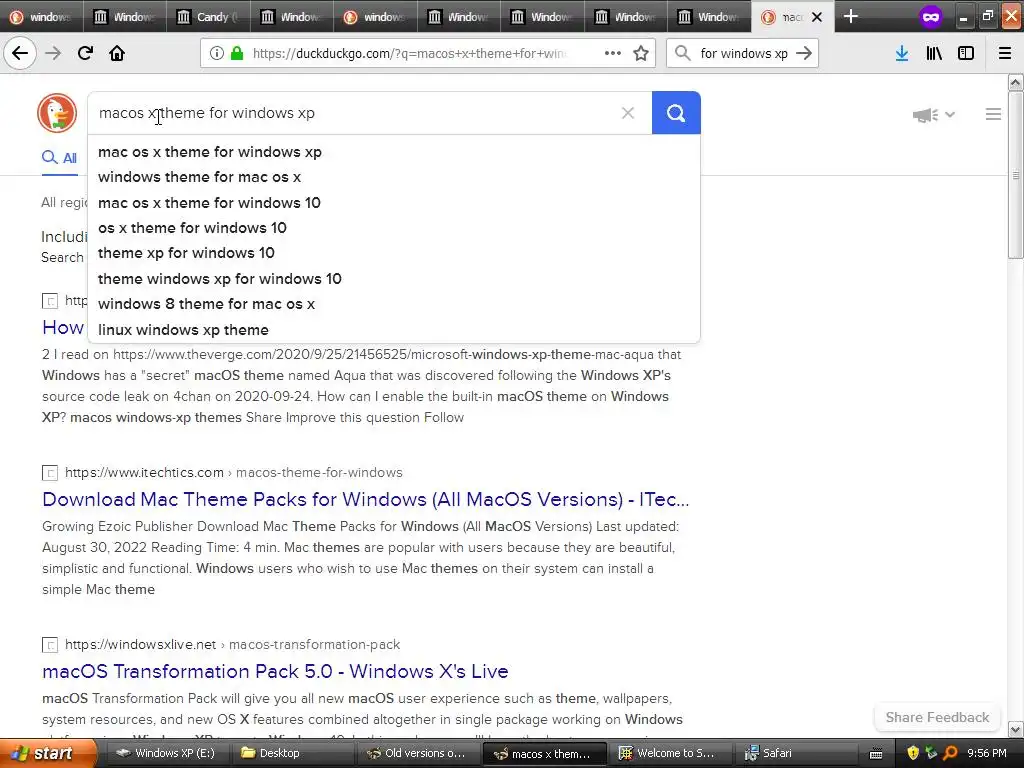Clear the DuckDuckGo search box

click(x=628, y=113)
